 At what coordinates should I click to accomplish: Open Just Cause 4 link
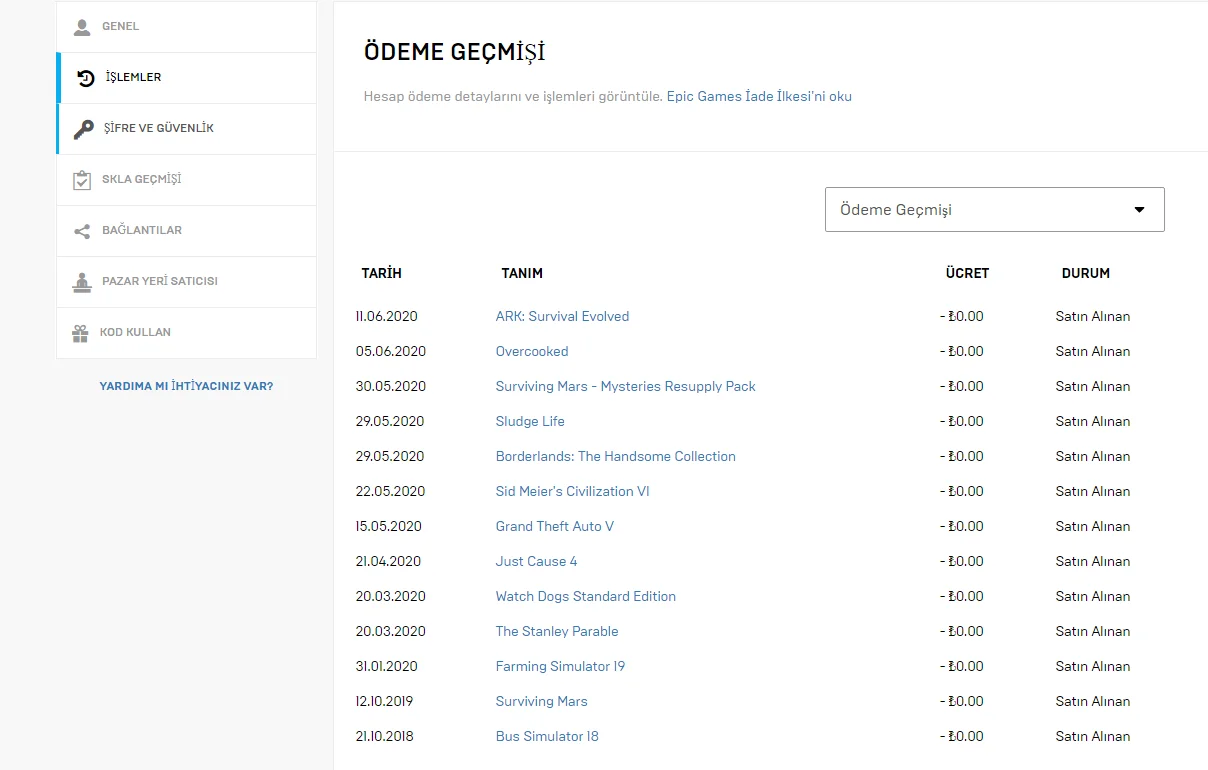(x=537, y=561)
